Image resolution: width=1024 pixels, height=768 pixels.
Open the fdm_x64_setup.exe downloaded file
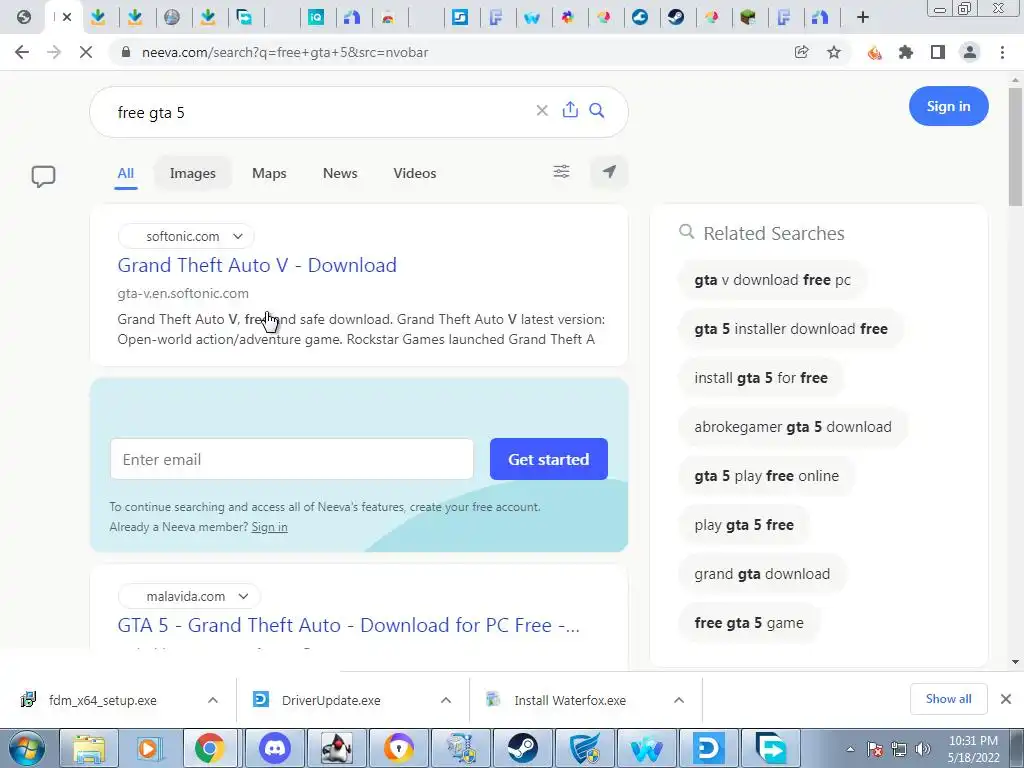(x=104, y=700)
